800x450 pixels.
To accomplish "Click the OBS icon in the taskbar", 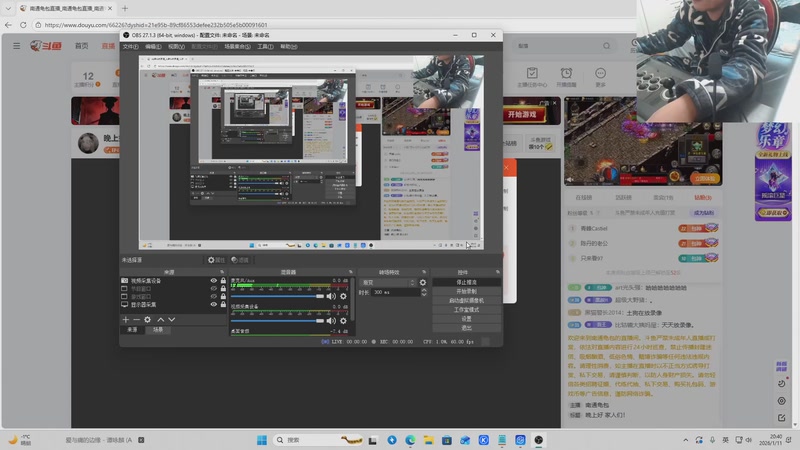I will pos(539,440).
